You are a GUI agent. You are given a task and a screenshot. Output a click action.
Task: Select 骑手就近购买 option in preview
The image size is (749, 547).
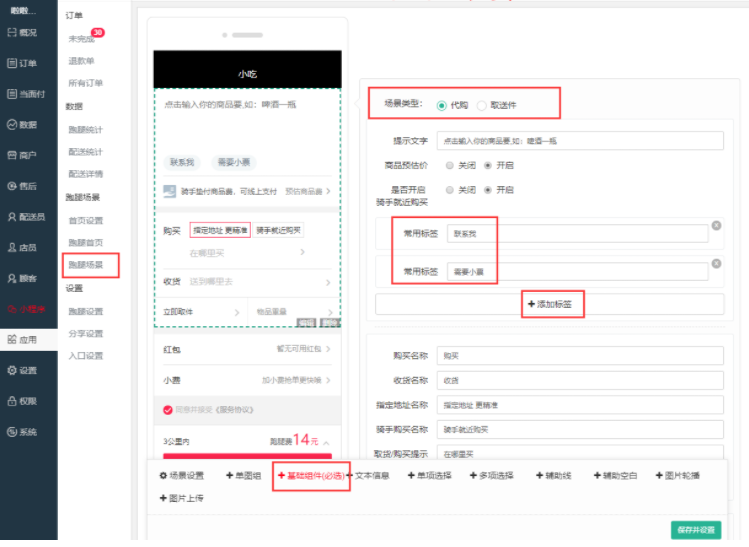[278, 230]
